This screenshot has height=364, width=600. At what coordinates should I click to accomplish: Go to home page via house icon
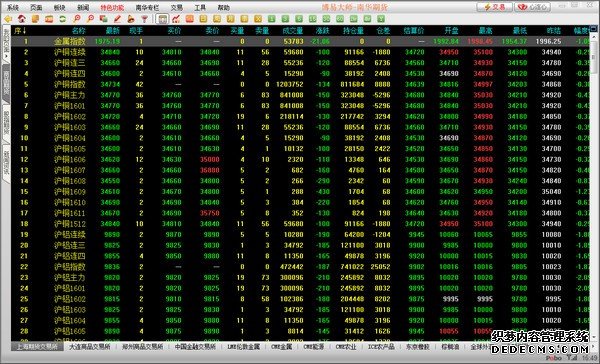tap(22, 19)
